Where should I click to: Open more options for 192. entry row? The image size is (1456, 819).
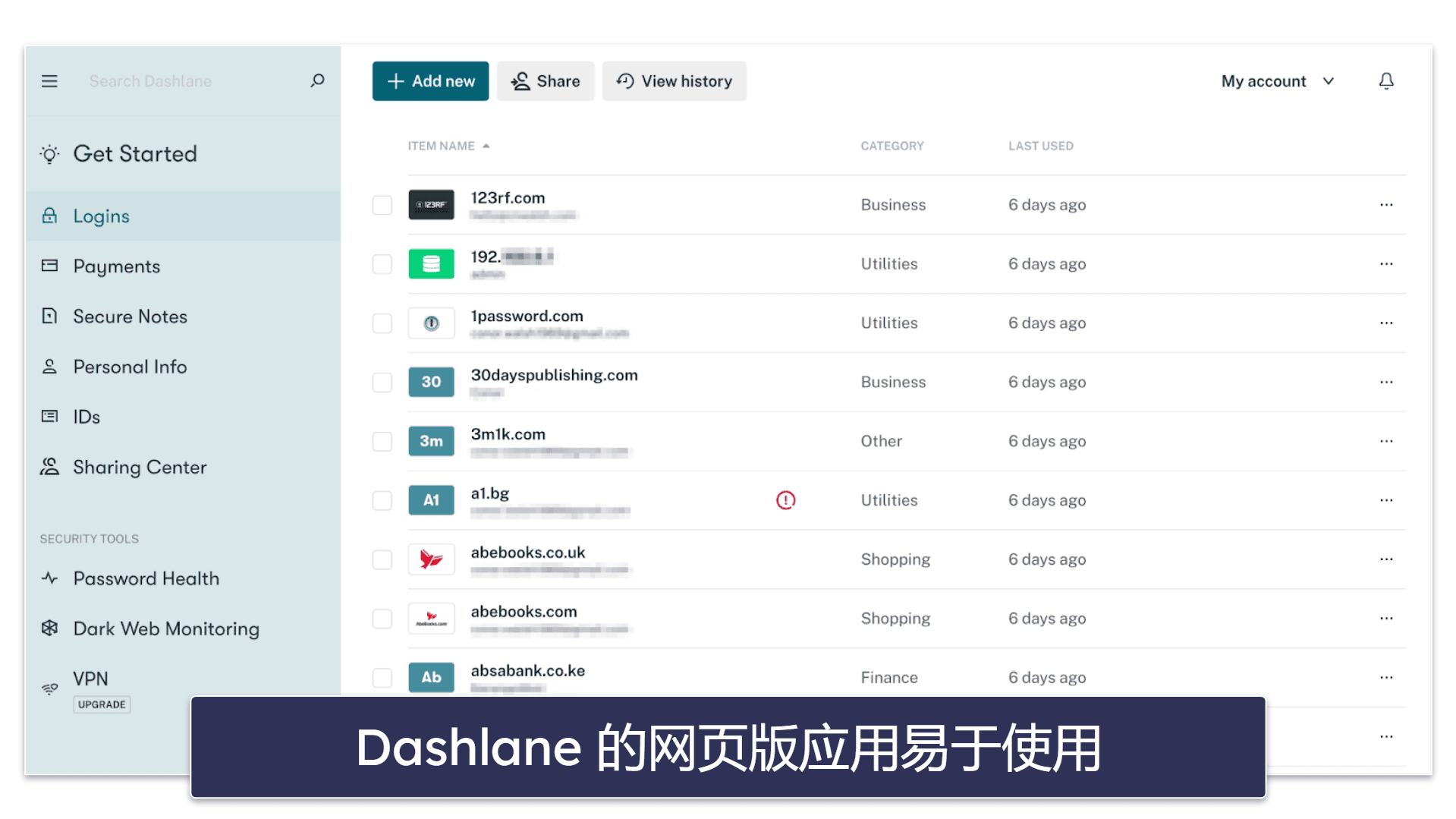(1386, 264)
